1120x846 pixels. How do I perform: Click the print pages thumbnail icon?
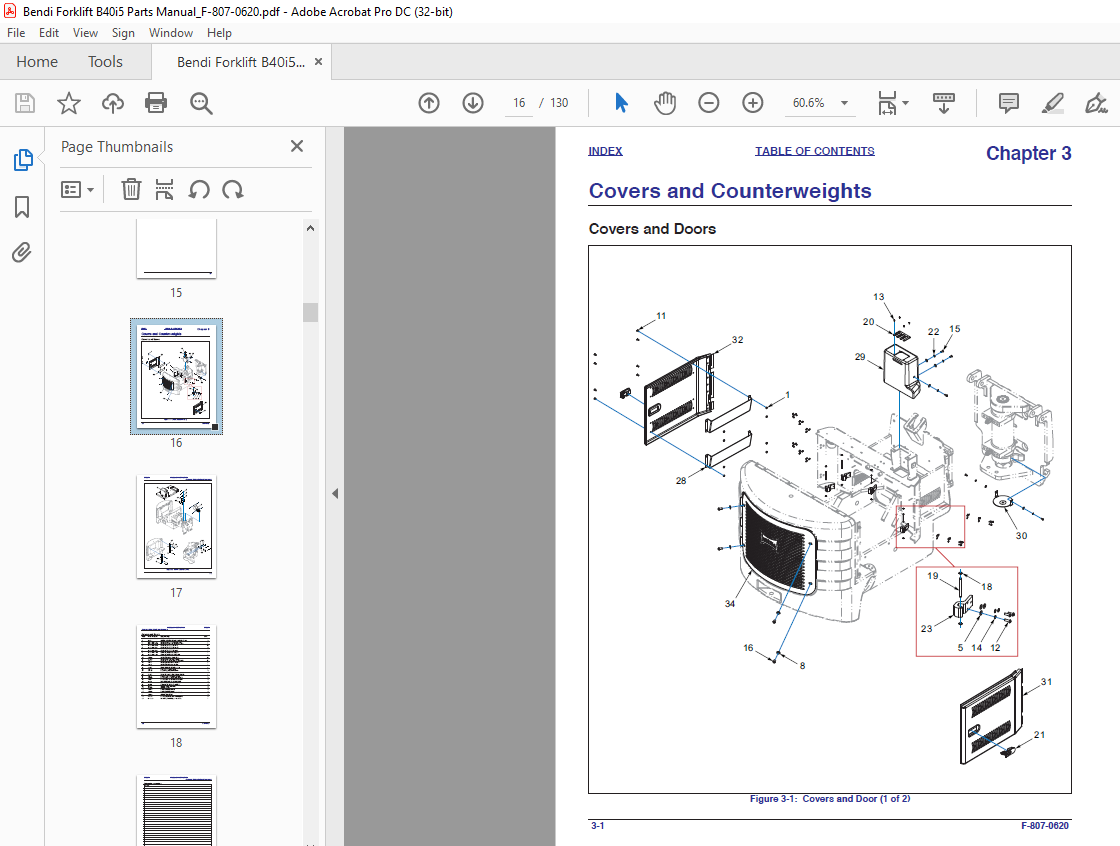164,189
